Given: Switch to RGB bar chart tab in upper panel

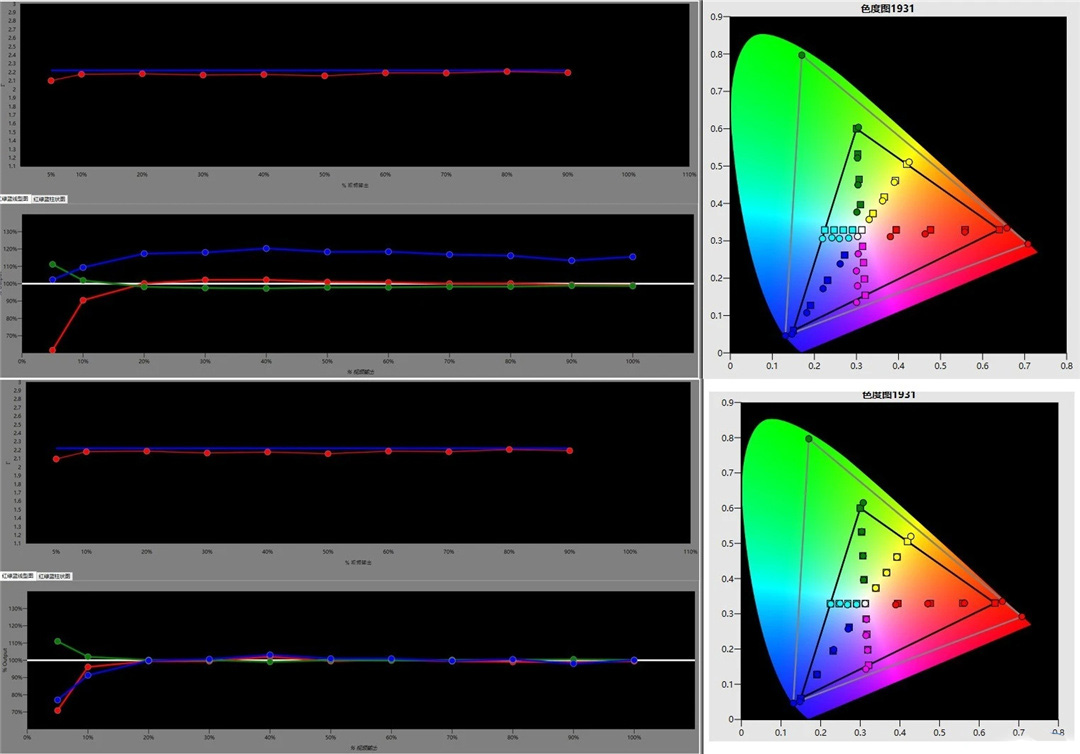Looking at the screenshot, I should 50,199.
